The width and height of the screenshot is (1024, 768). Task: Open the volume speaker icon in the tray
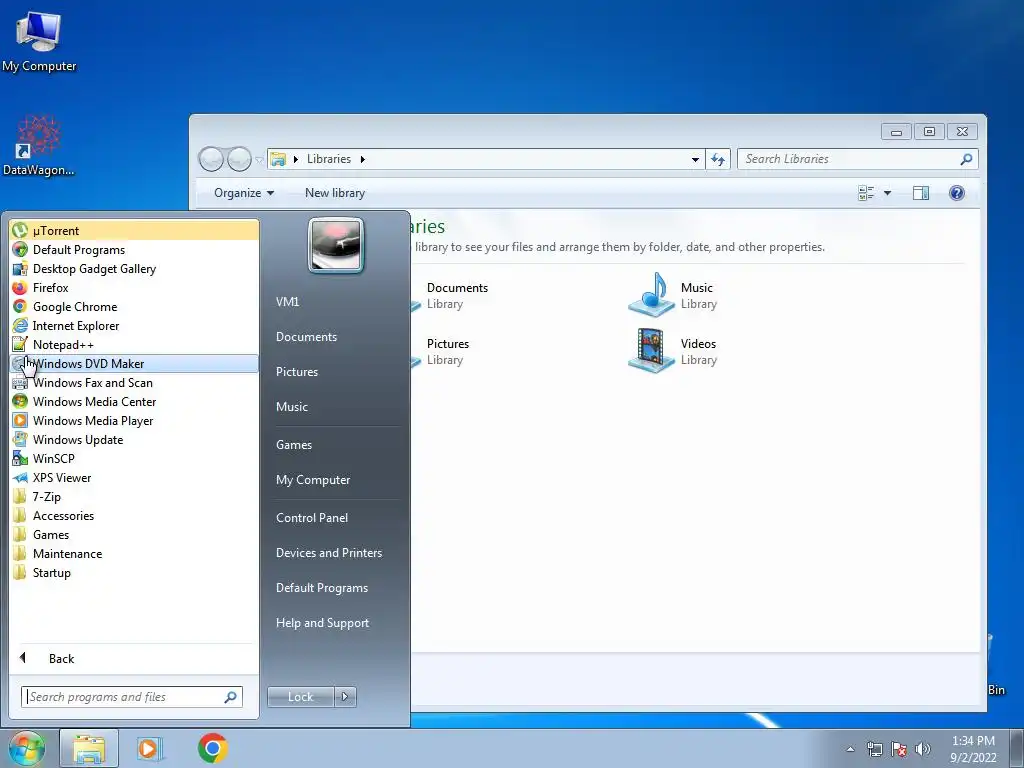922,749
